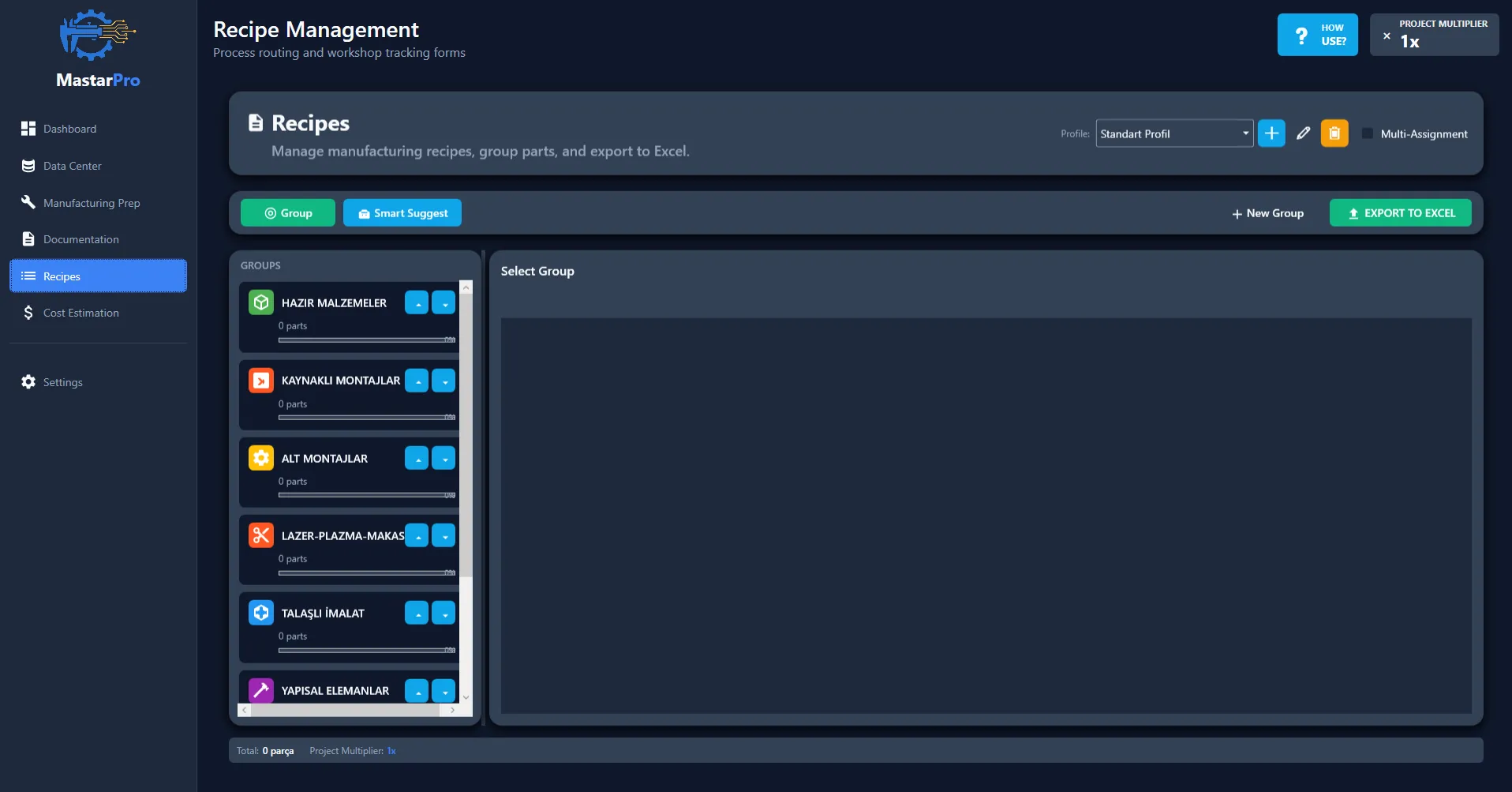Screen dimensions: 1512x792
Task: Click the add profile plus icon
Action: (1271, 133)
